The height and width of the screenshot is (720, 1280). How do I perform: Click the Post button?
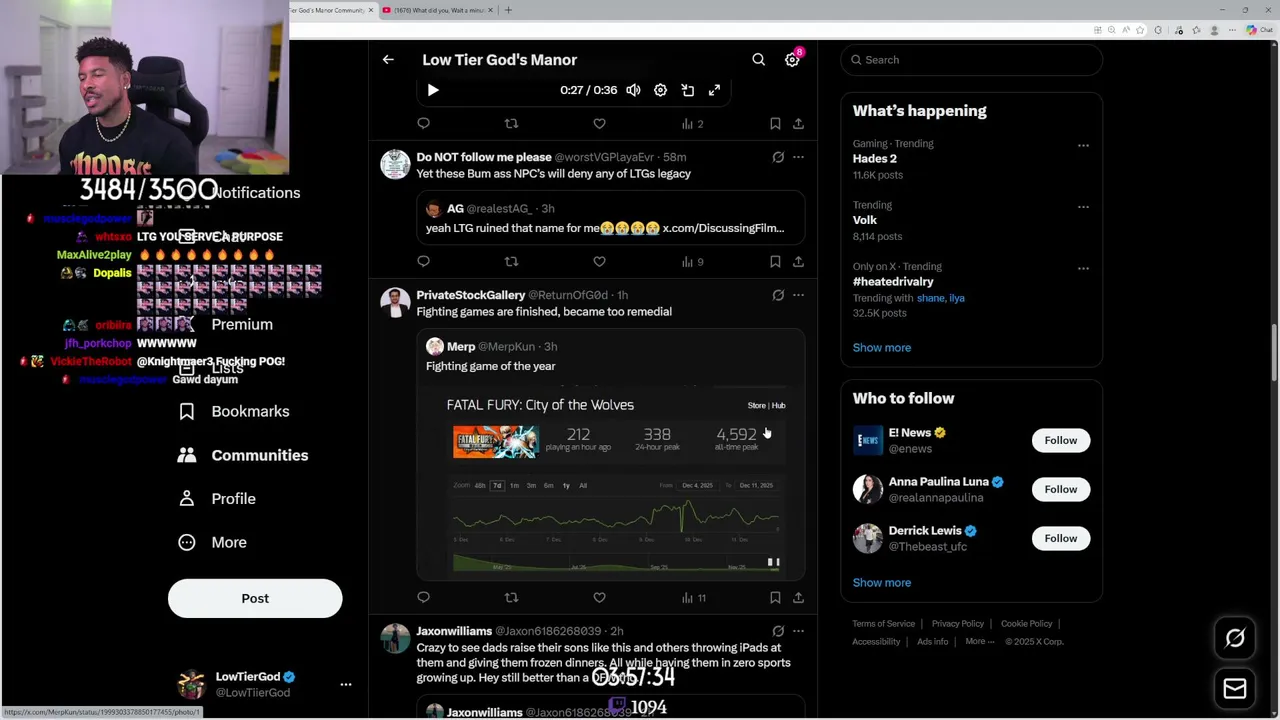click(255, 598)
